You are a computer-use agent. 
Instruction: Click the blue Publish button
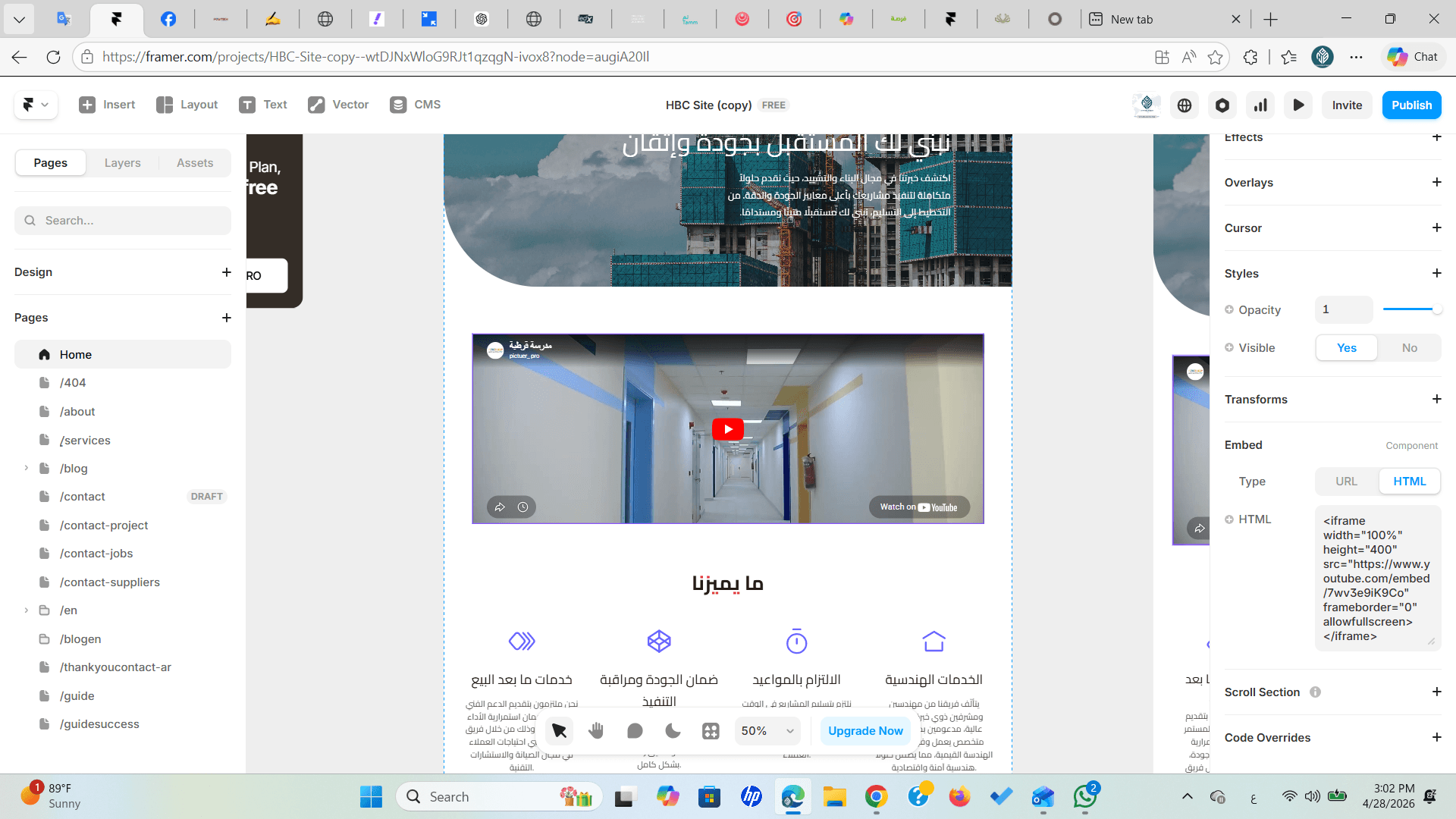click(x=1411, y=105)
